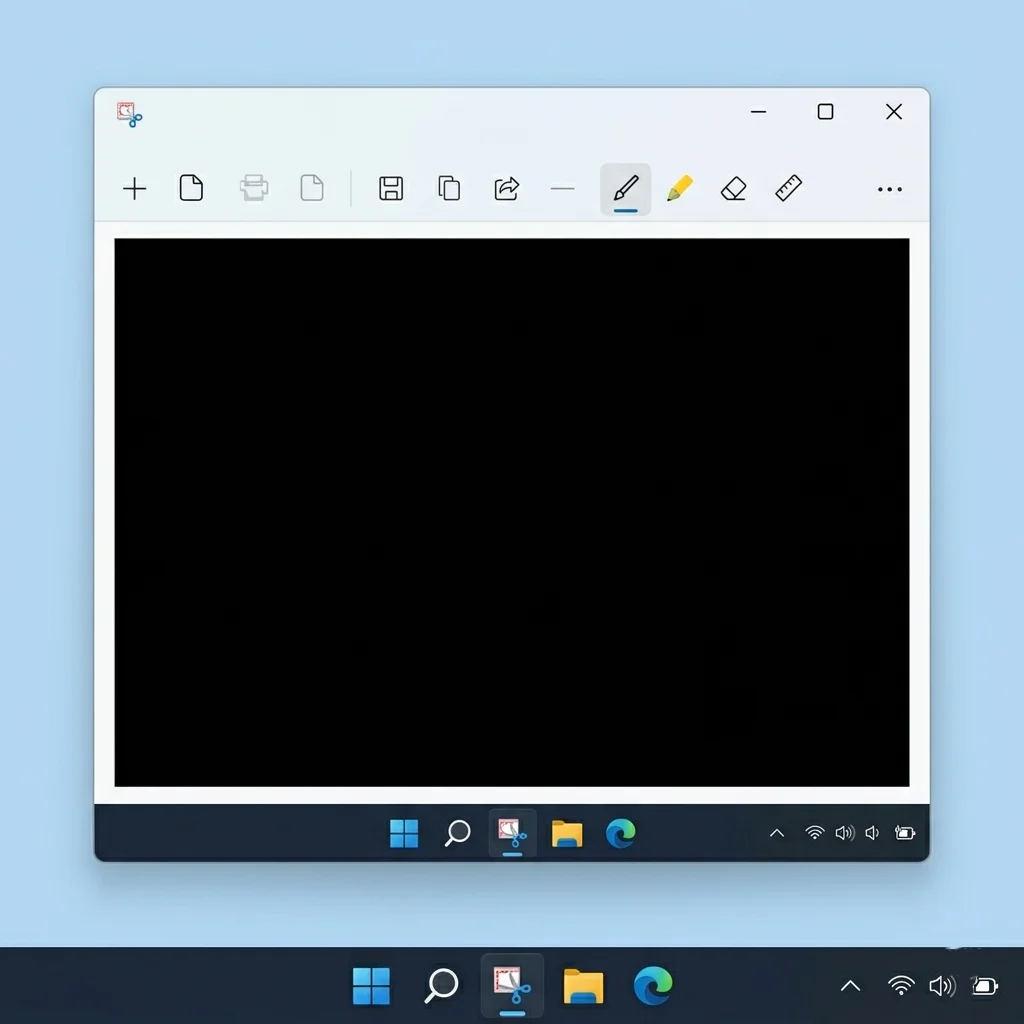Viewport: 1024px width, 1024px height.
Task: Open the pen options with its underline indicator
Action: tap(625, 189)
